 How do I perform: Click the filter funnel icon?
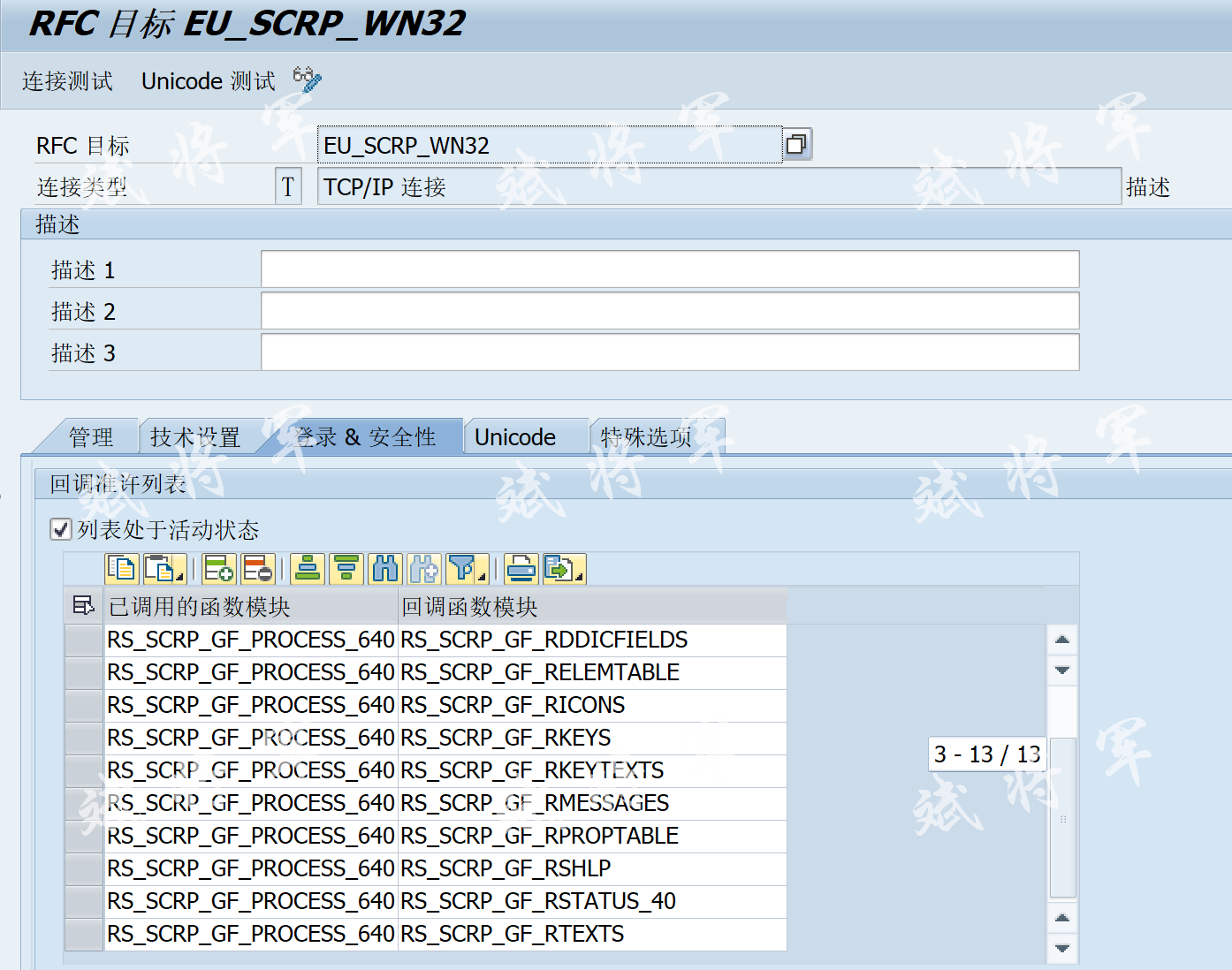(x=467, y=569)
